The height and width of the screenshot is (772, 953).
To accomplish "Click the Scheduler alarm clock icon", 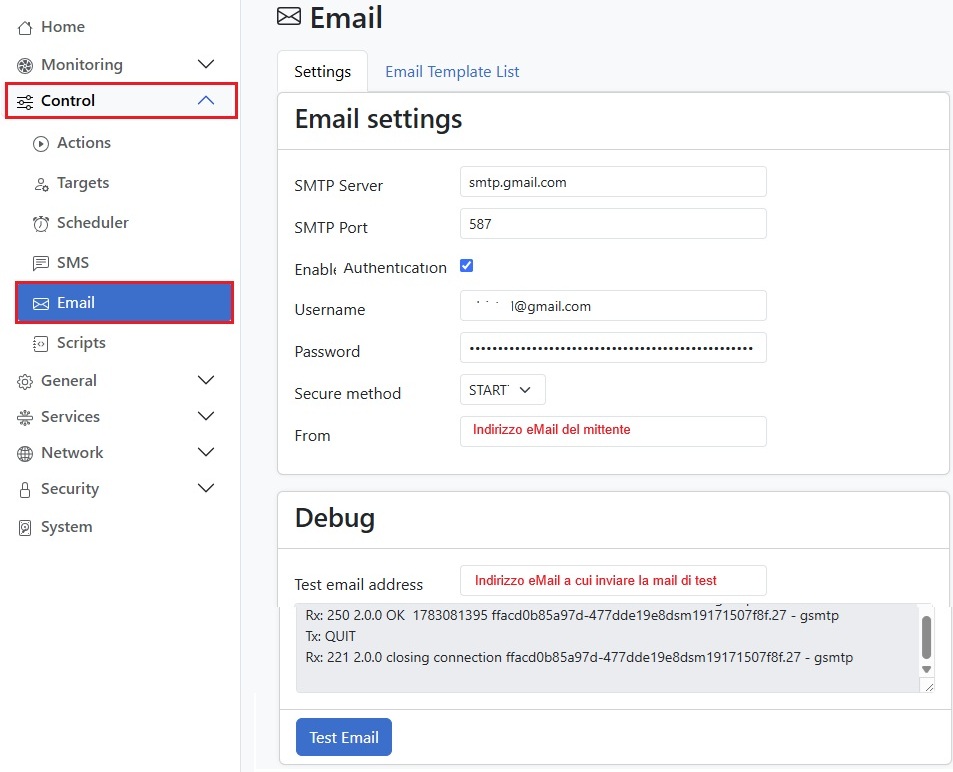I will click(x=41, y=224).
